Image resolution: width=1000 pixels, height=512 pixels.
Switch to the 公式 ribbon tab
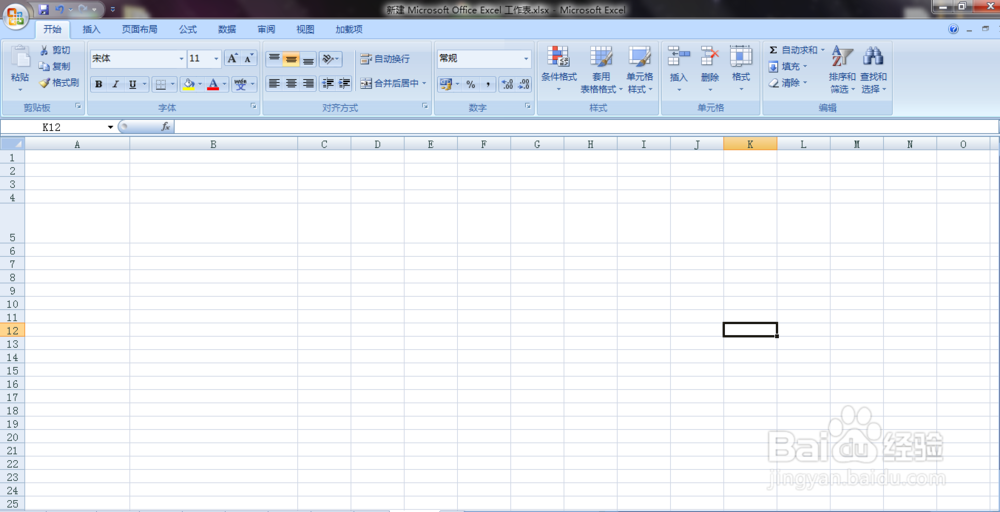(188, 29)
